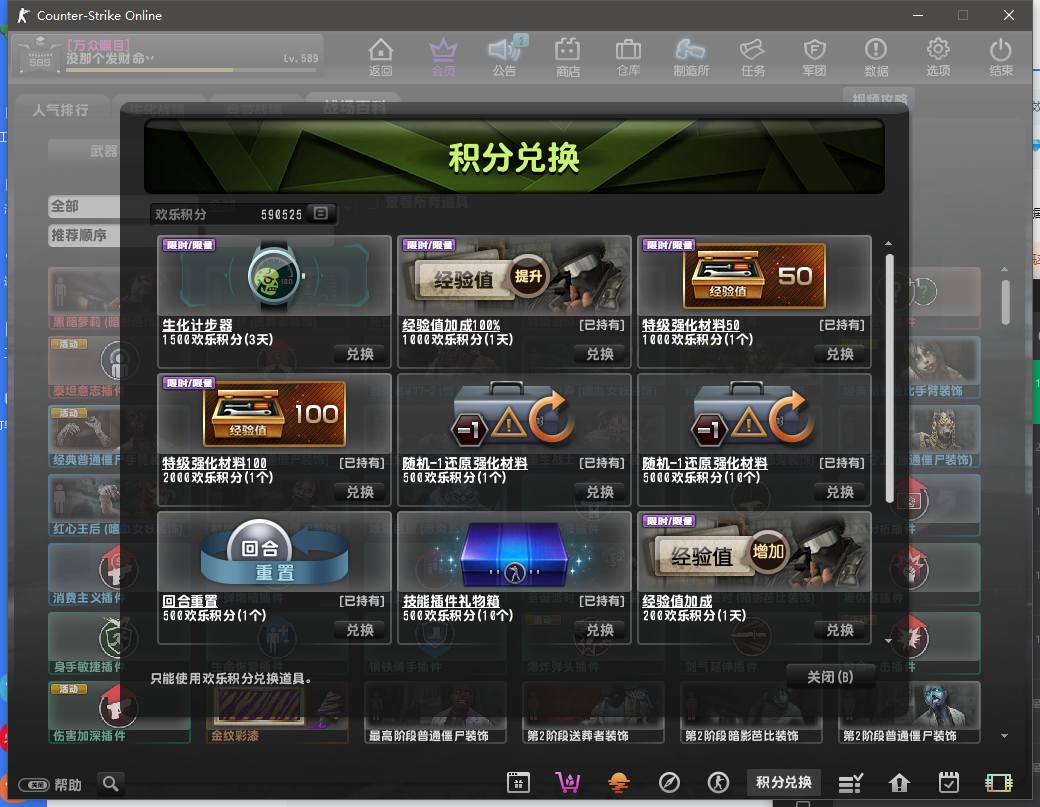Click the 生化计步器 watch thumbnail
The width and height of the screenshot is (1040, 807).
(275, 276)
